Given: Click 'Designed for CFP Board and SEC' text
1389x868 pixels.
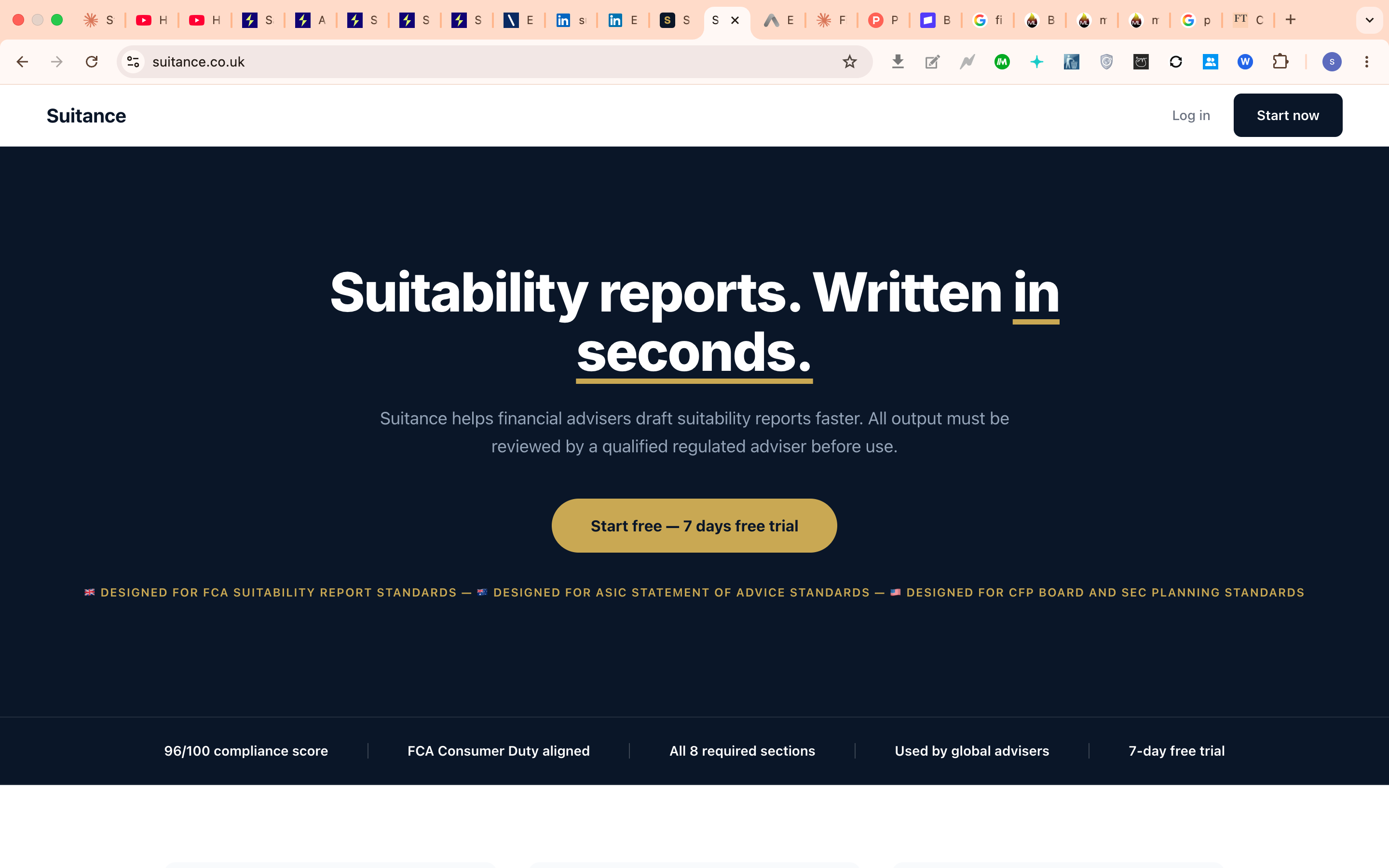Looking at the screenshot, I should pos(1105,593).
